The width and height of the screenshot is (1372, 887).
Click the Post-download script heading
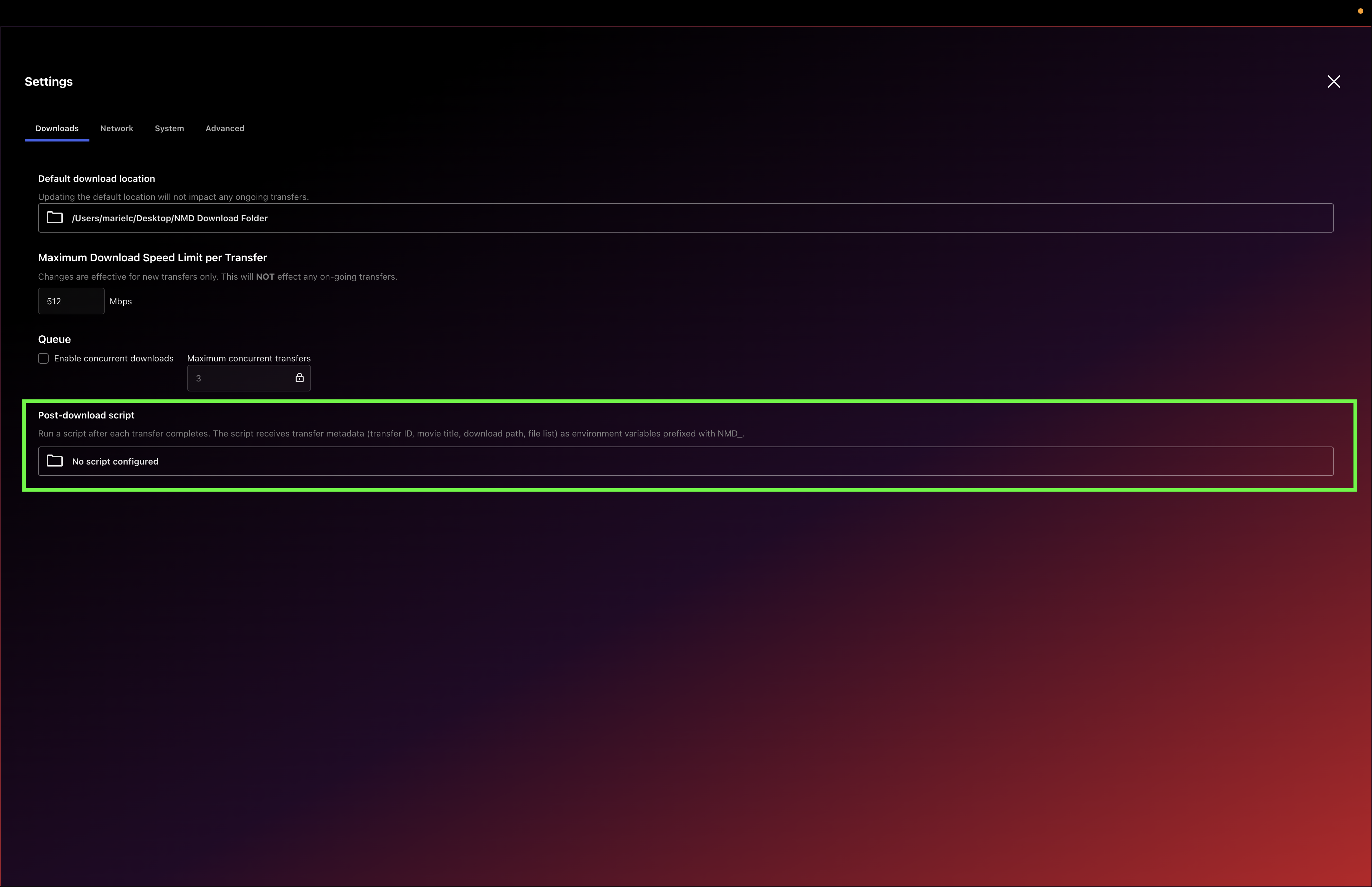[x=86, y=415]
